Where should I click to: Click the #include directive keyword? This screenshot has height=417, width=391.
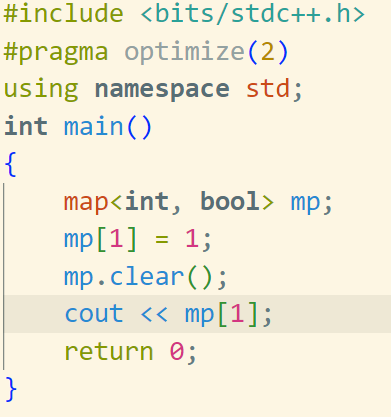[x=63, y=14]
